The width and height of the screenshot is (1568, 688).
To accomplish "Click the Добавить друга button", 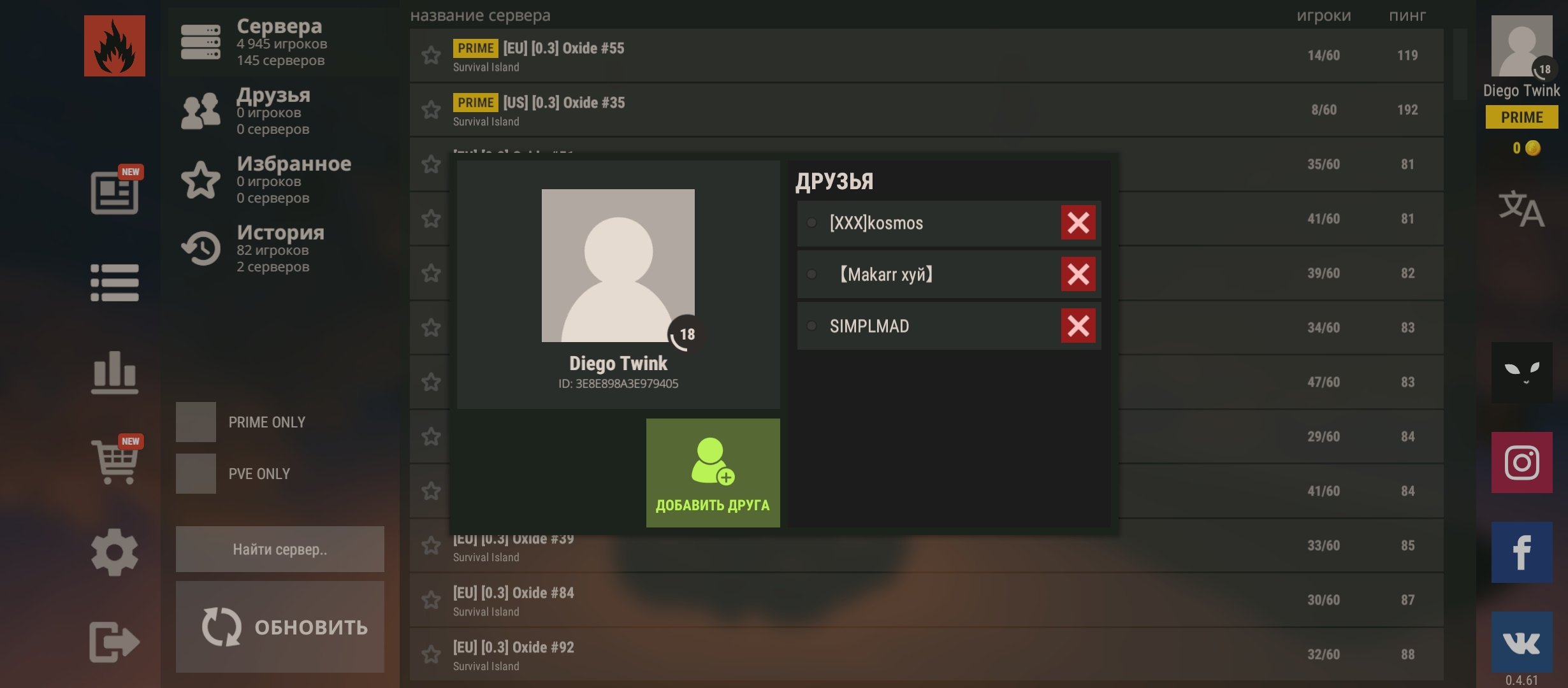I will (713, 473).
